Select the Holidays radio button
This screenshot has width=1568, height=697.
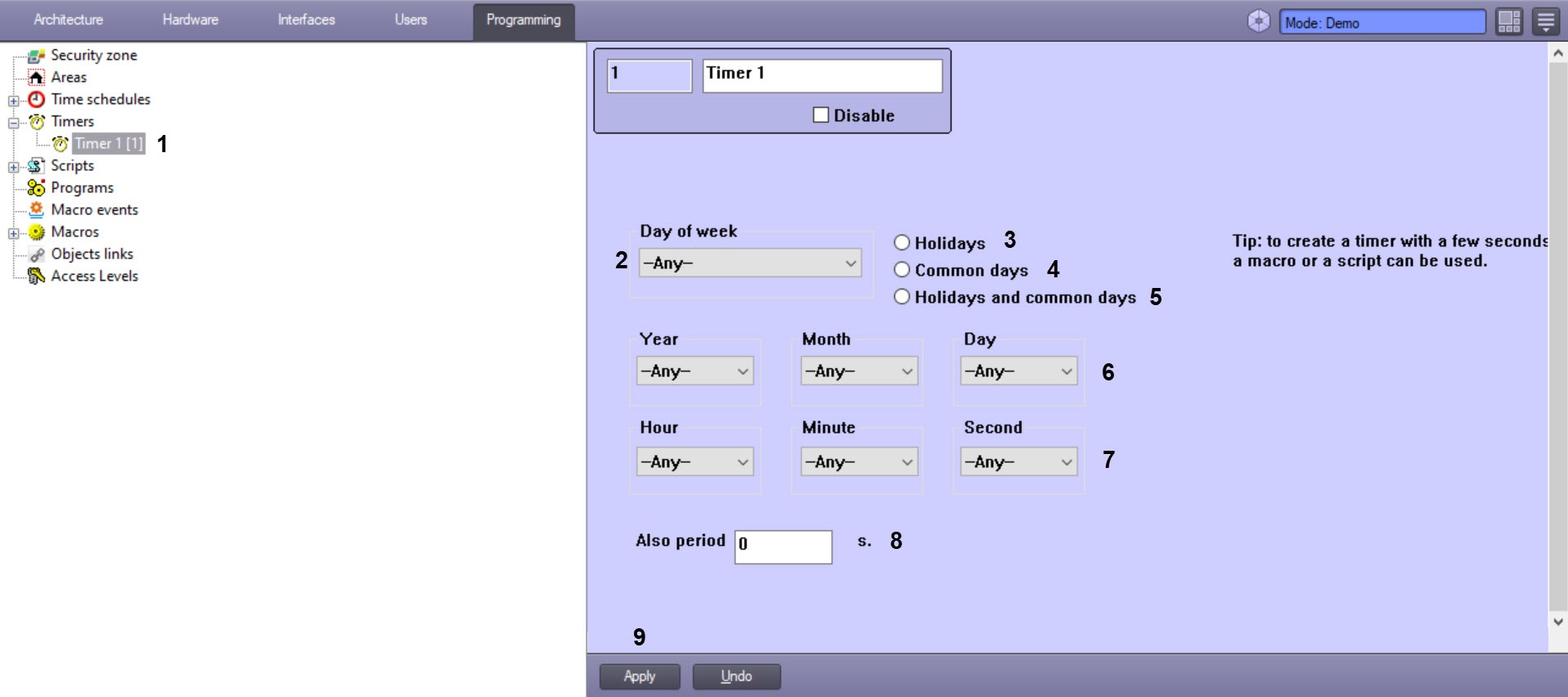tap(901, 242)
